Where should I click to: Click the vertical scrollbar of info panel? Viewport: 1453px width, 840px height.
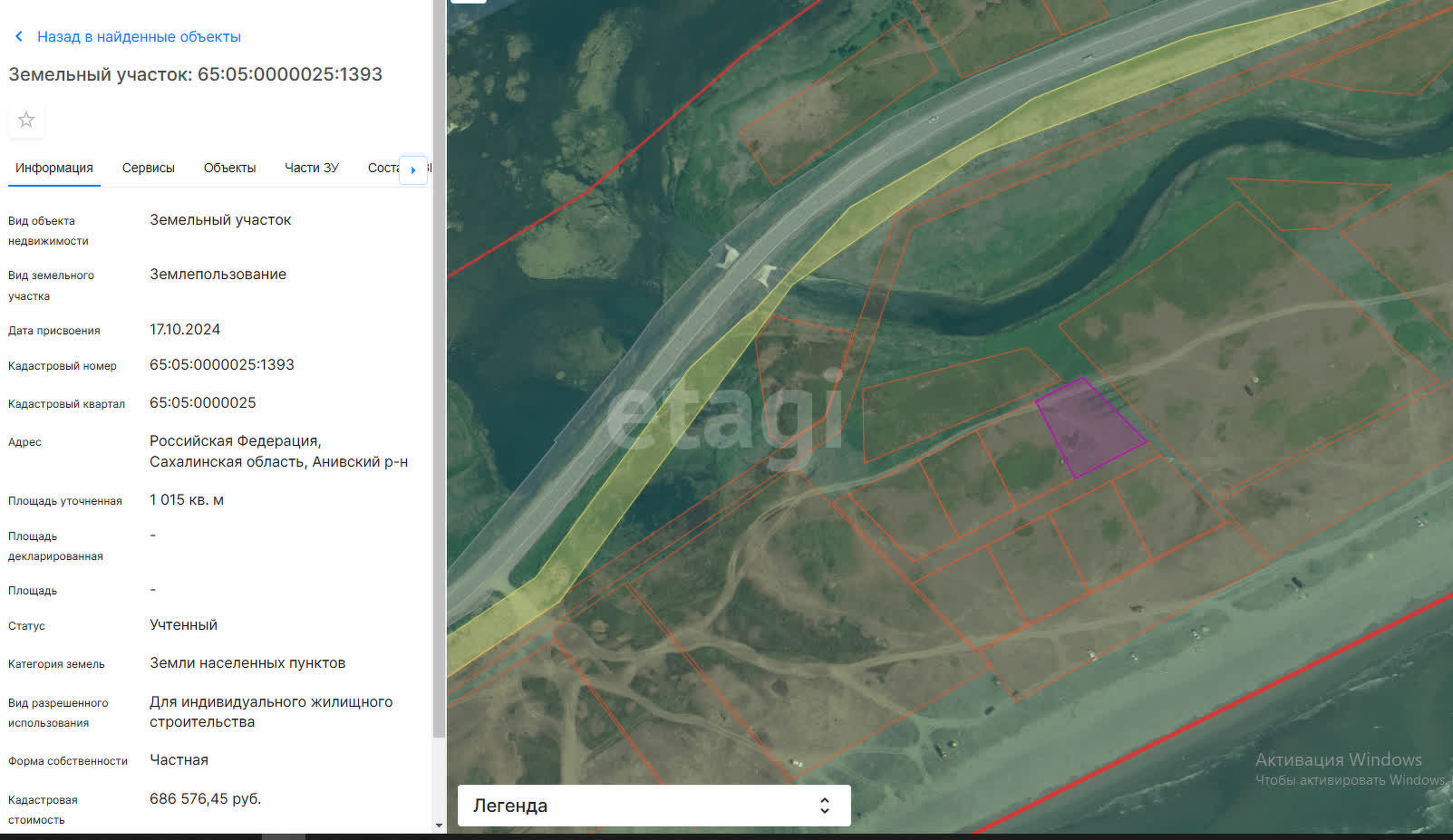(x=440, y=362)
